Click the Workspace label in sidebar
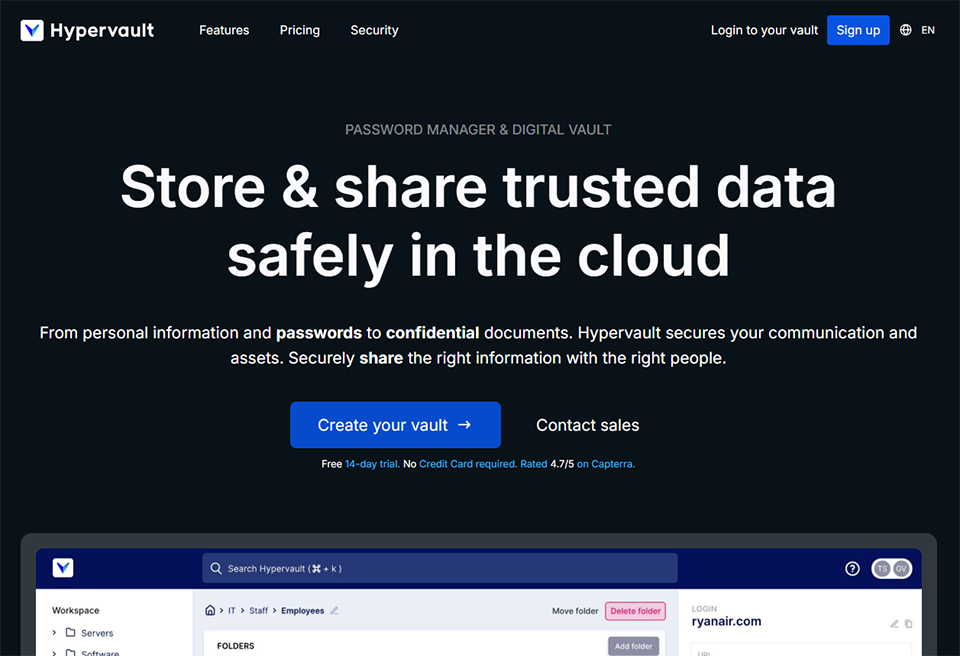Viewport: 960px width, 656px height. pyautogui.click(x=75, y=610)
